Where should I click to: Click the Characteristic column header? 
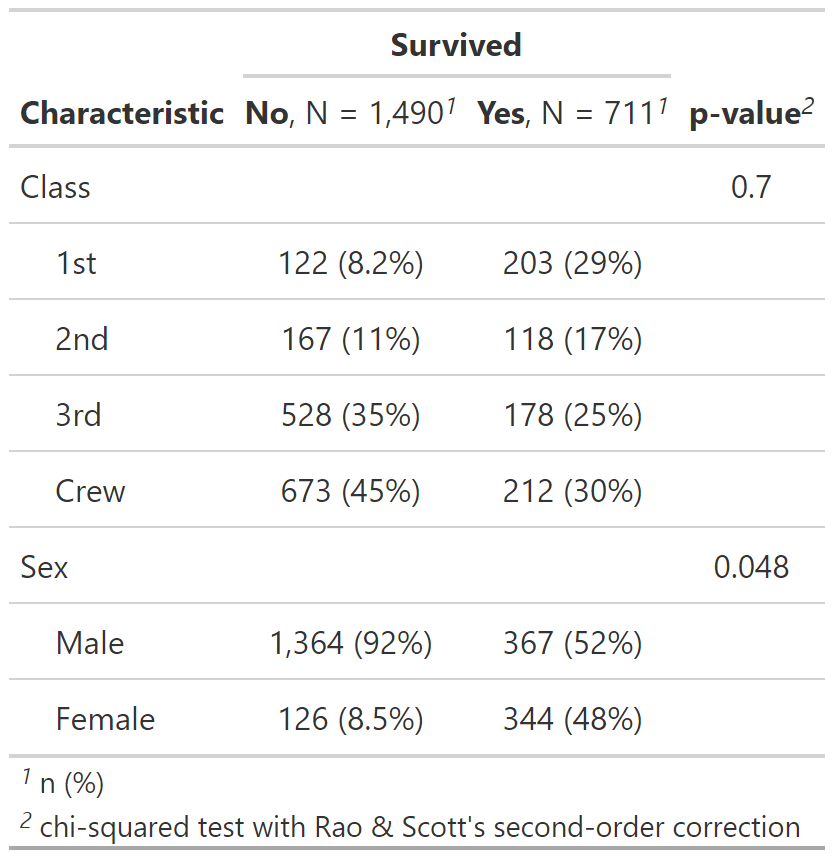pos(122,113)
